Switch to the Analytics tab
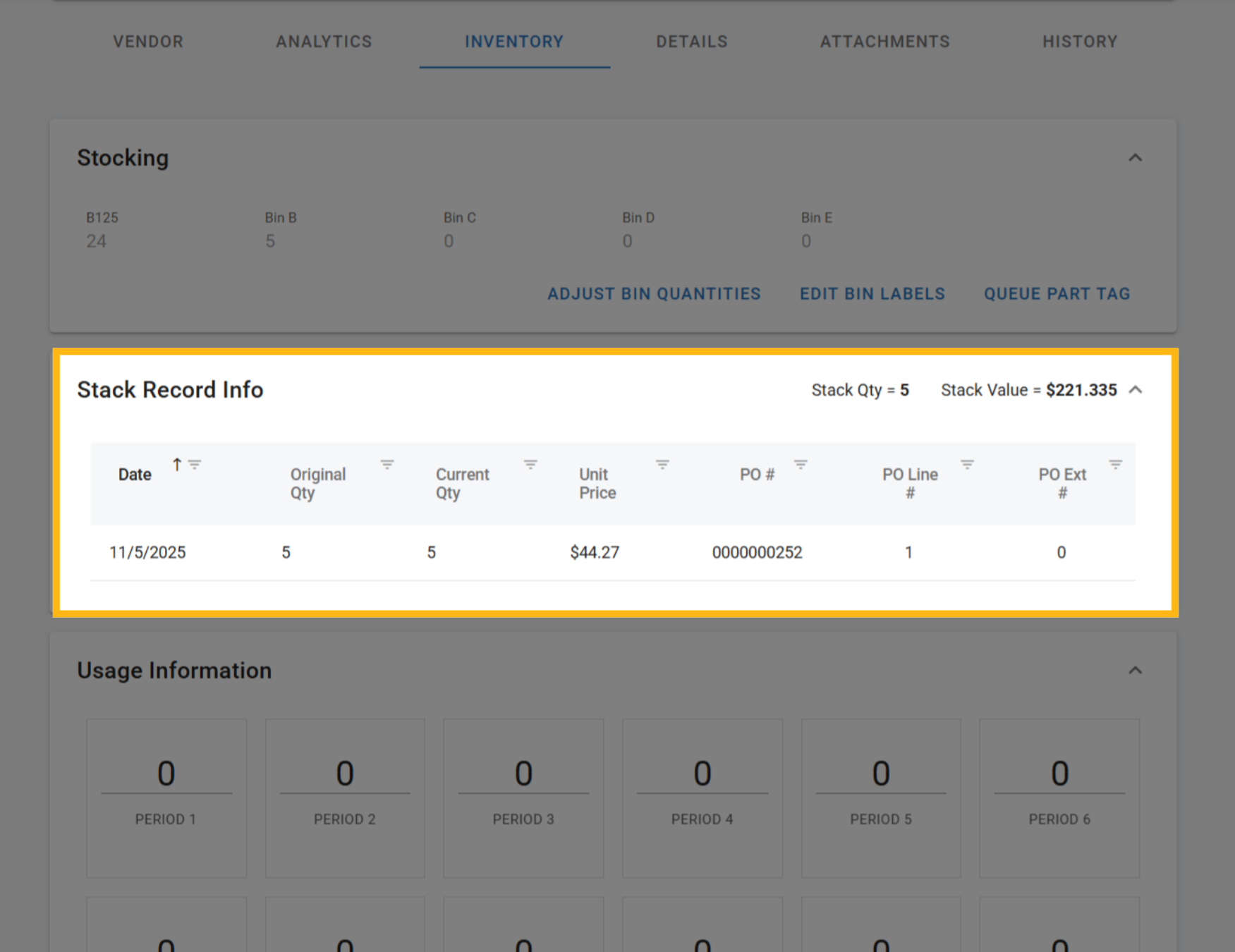This screenshot has width=1235, height=952. pyautogui.click(x=324, y=42)
